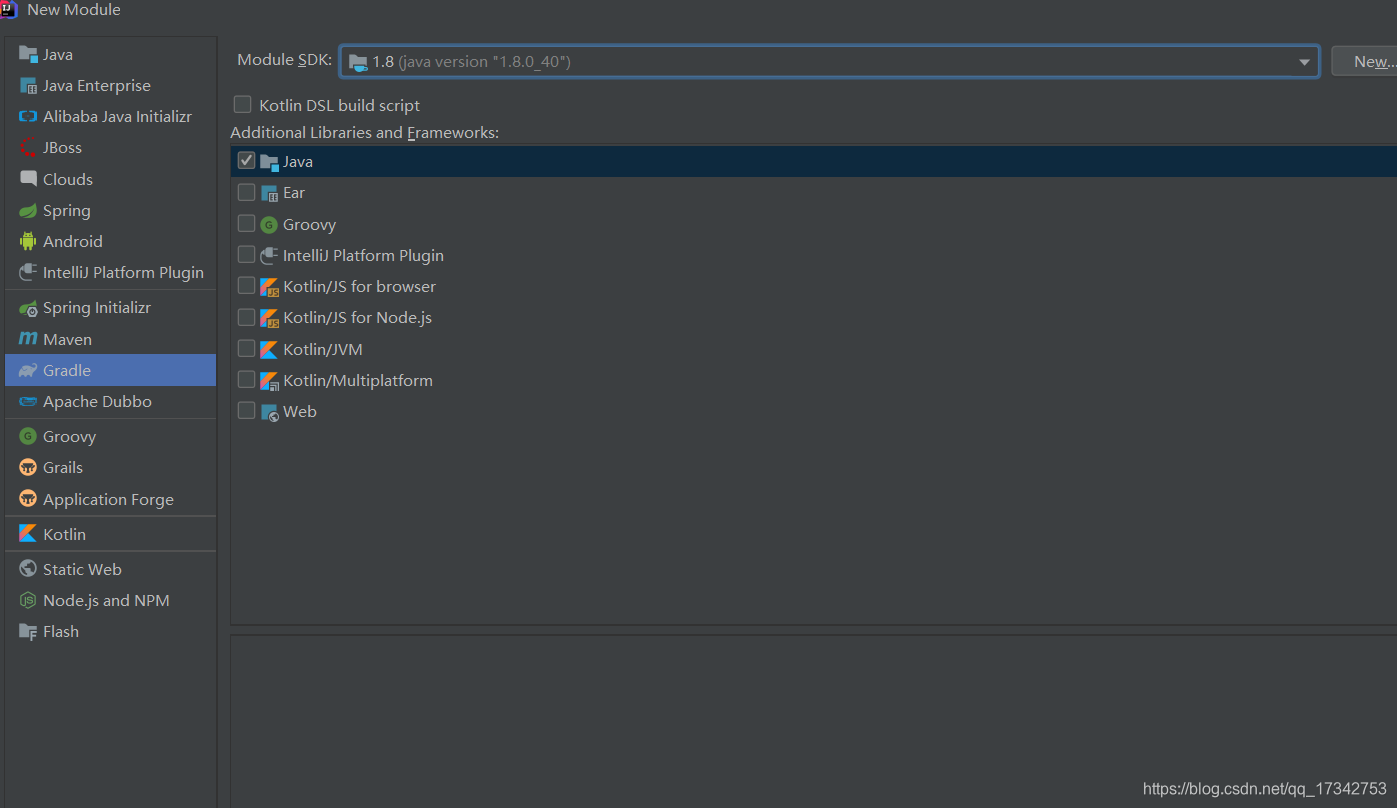The width and height of the screenshot is (1397, 808).
Task: Select the Maven icon
Action: pos(28,339)
